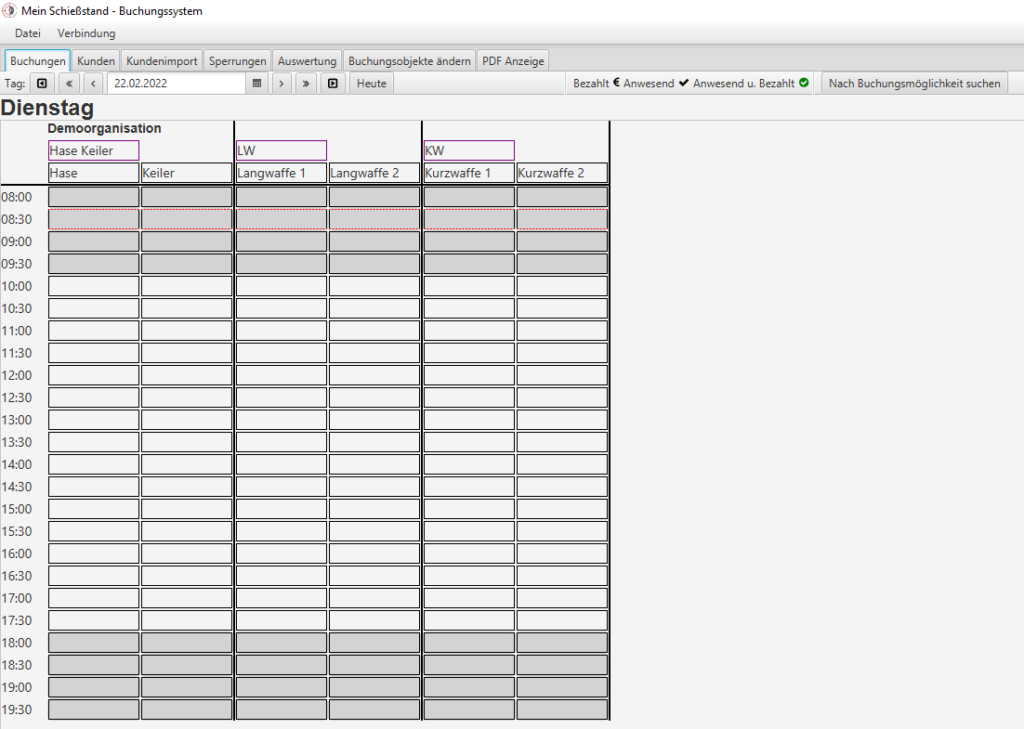Jump to last day navigation icon
Viewport: 1024px width, 729px height.
pos(332,84)
